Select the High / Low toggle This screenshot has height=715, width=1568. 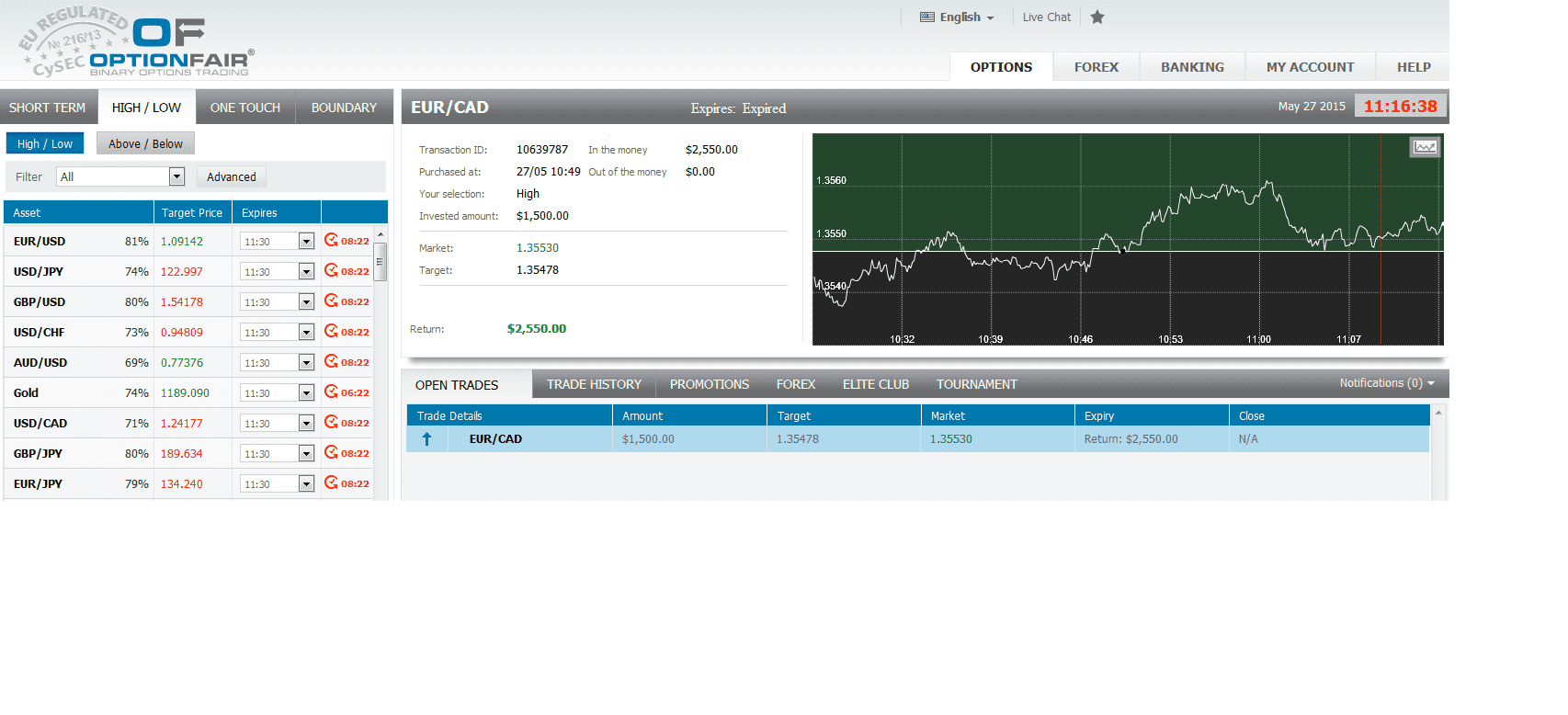click(45, 143)
